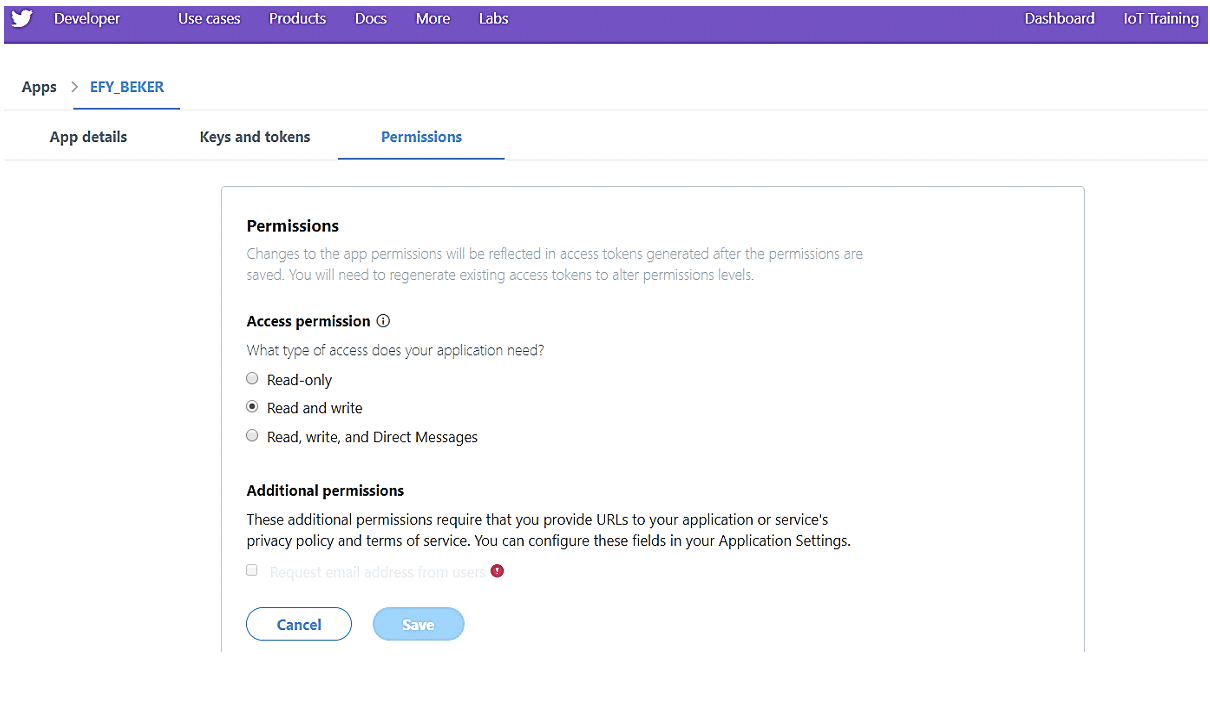Switch to the App details tab
This screenshot has height=706, width=1210.
click(88, 137)
